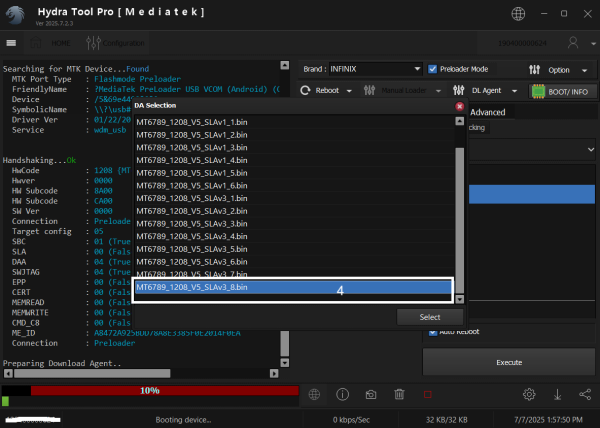
Task: Click the Option sliders icon
Action: pyautogui.click(x=534, y=70)
